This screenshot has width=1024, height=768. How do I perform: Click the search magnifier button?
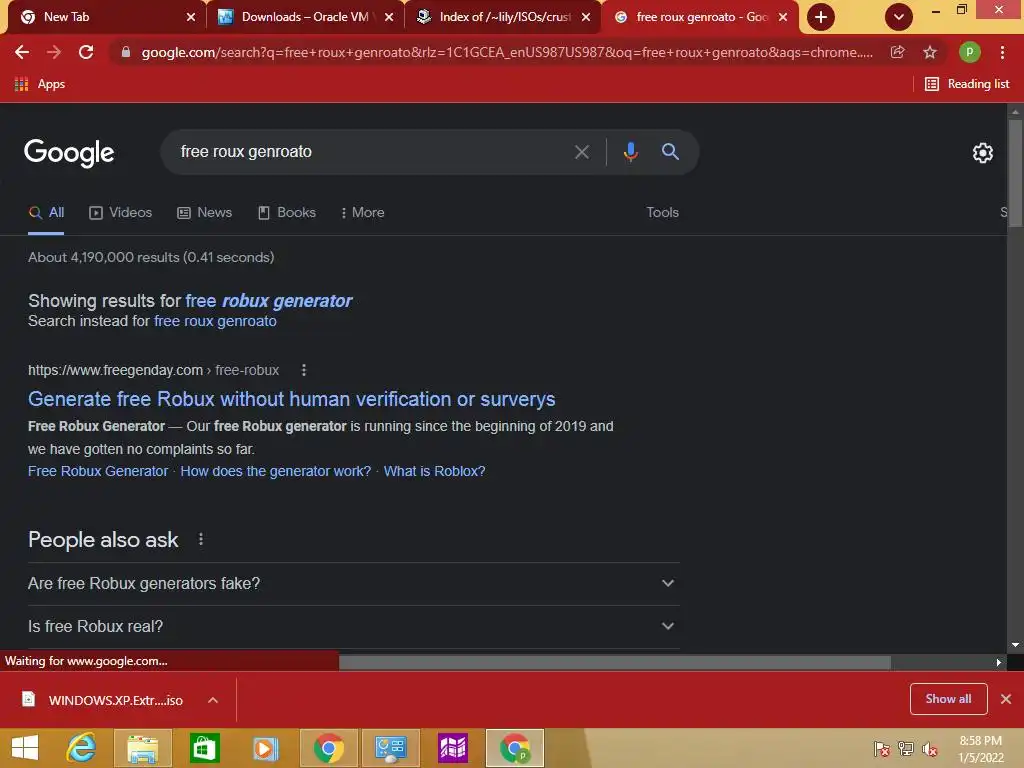point(670,152)
